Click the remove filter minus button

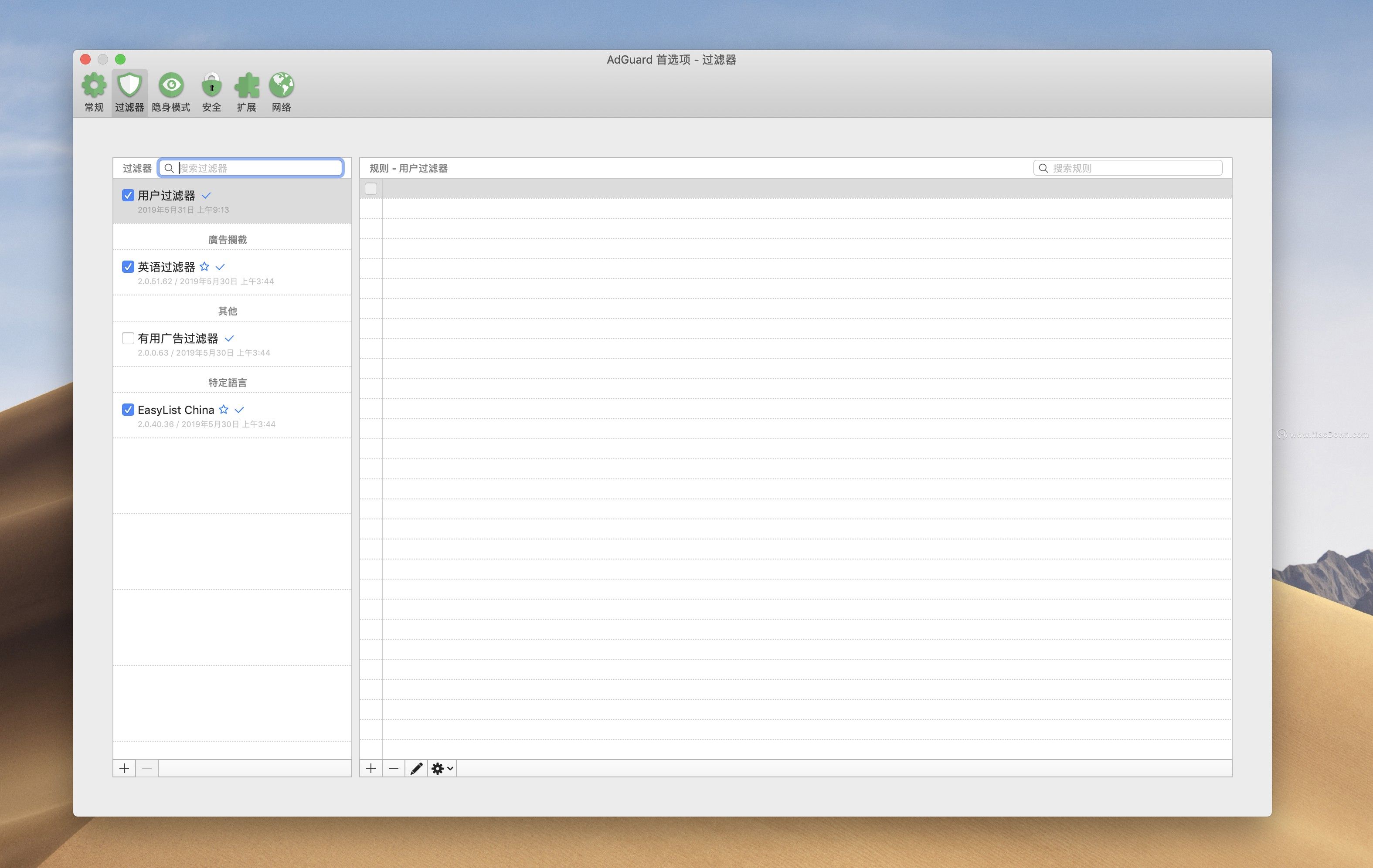147,768
